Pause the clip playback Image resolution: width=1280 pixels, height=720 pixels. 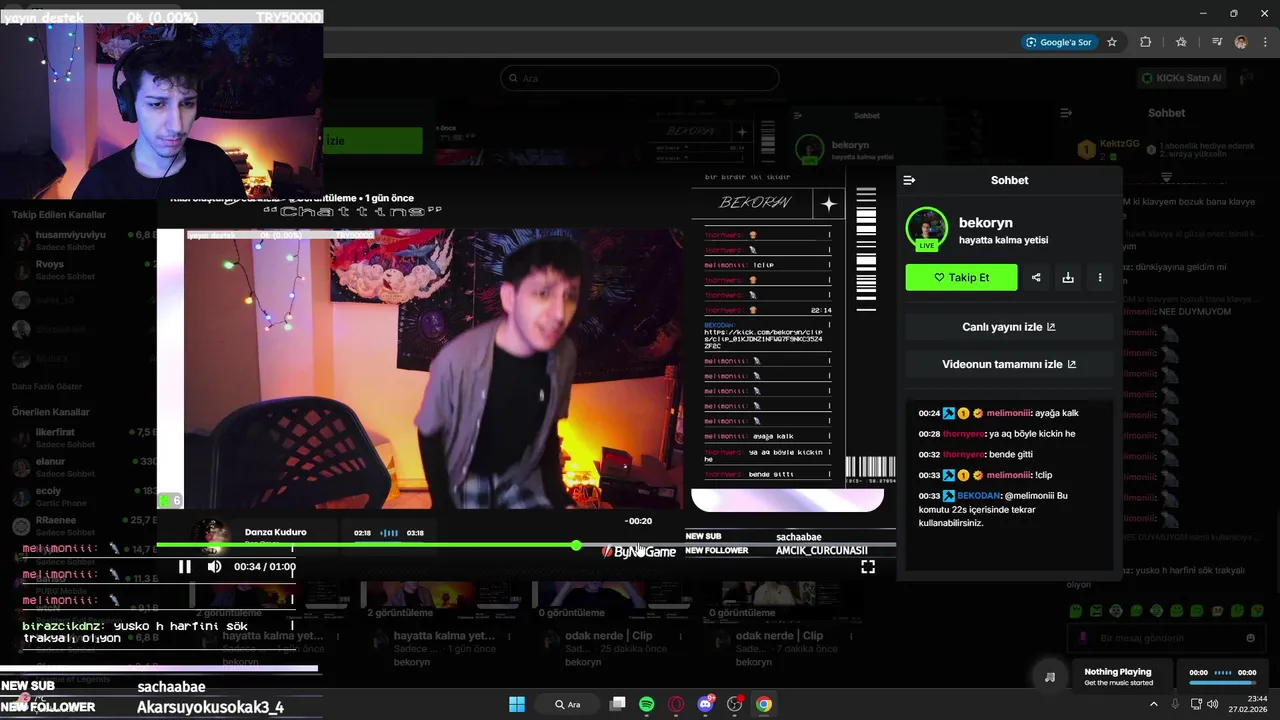(x=184, y=567)
